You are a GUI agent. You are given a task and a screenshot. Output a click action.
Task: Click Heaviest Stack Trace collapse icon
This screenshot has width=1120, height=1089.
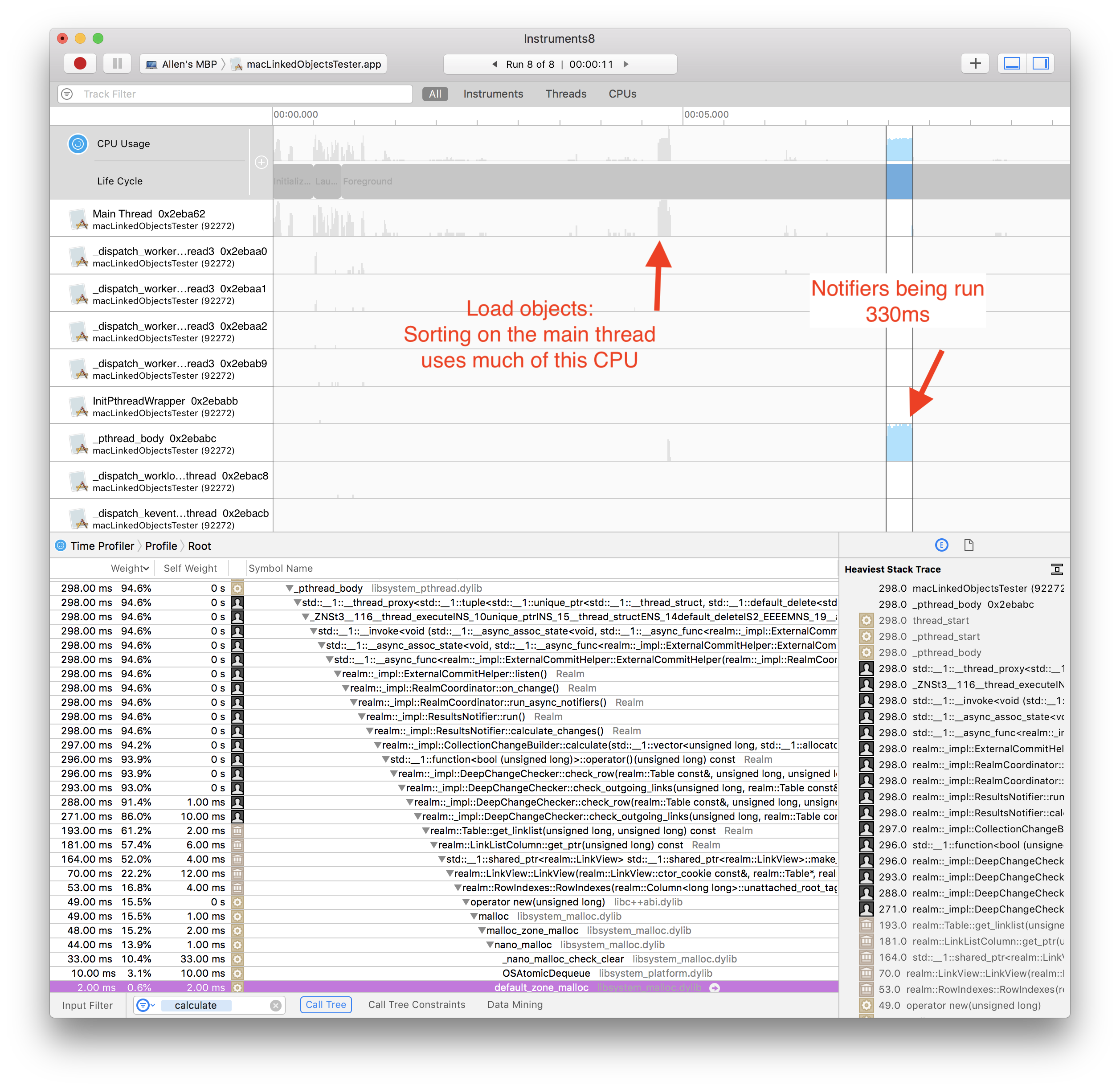1057,569
